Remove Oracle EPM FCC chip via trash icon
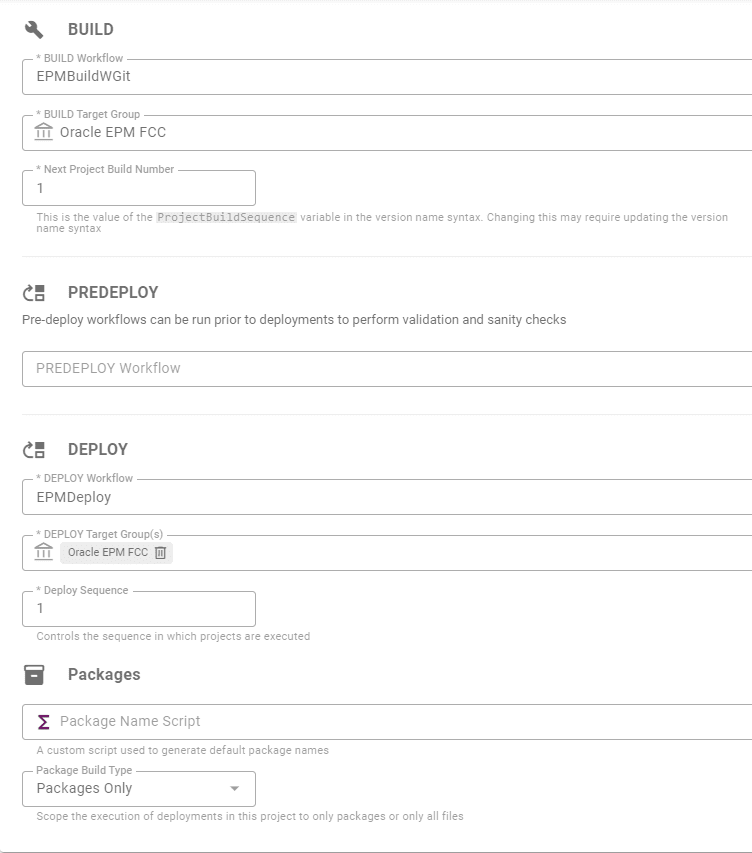The width and height of the screenshot is (752, 853). coord(160,553)
